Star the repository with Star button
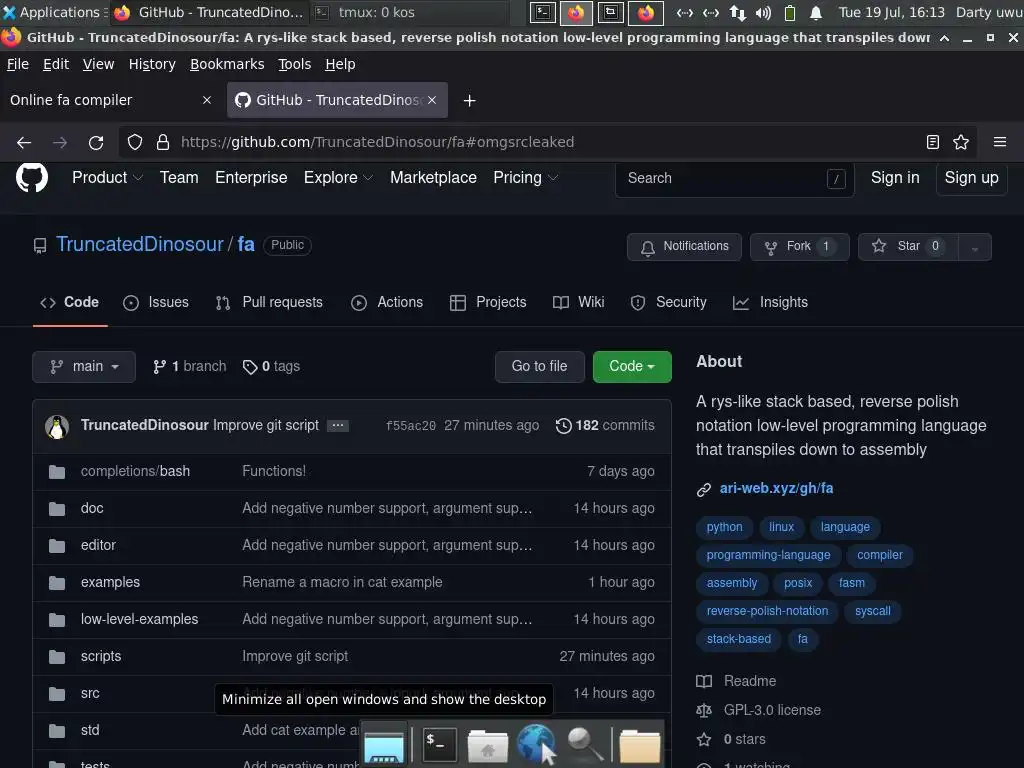 tap(908, 247)
